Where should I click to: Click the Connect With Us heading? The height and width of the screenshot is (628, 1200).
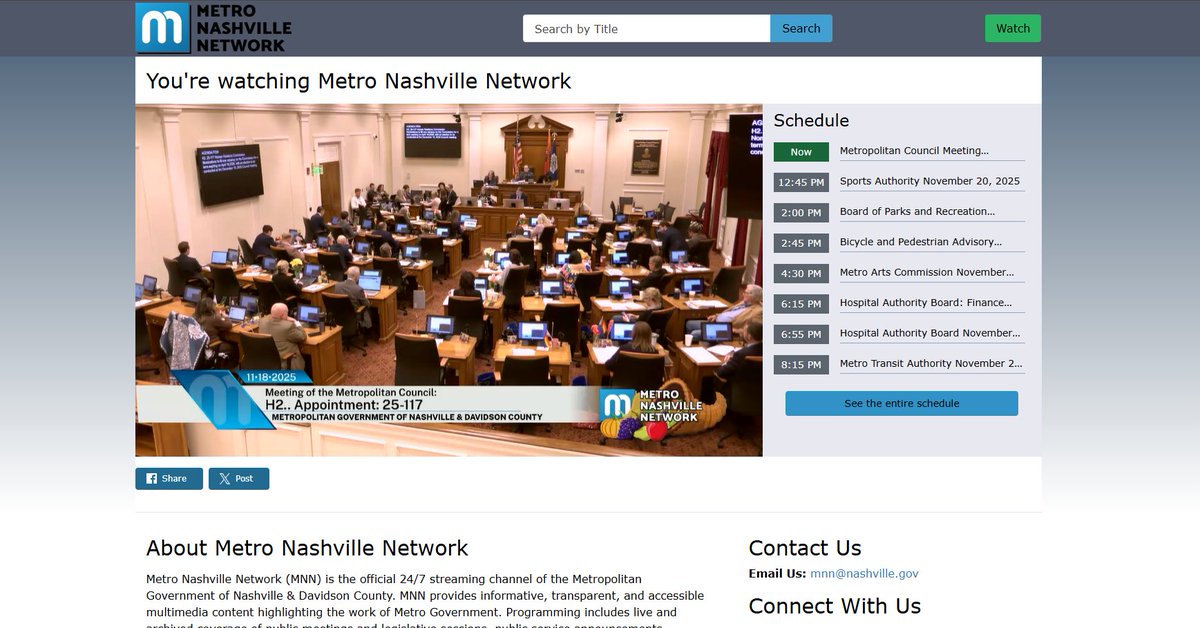point(835,606)
